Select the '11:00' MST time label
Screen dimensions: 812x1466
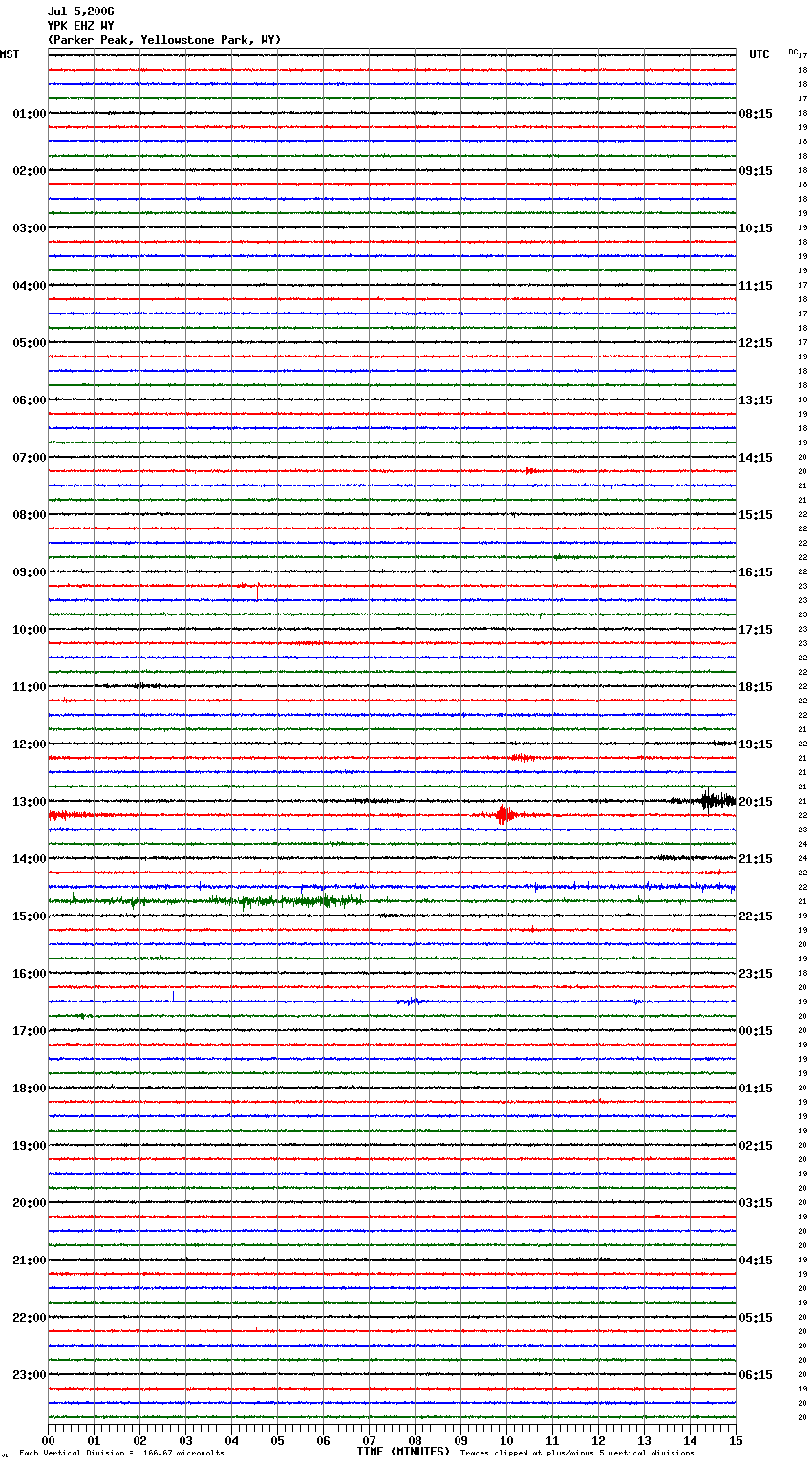click(x=30, y=687)
